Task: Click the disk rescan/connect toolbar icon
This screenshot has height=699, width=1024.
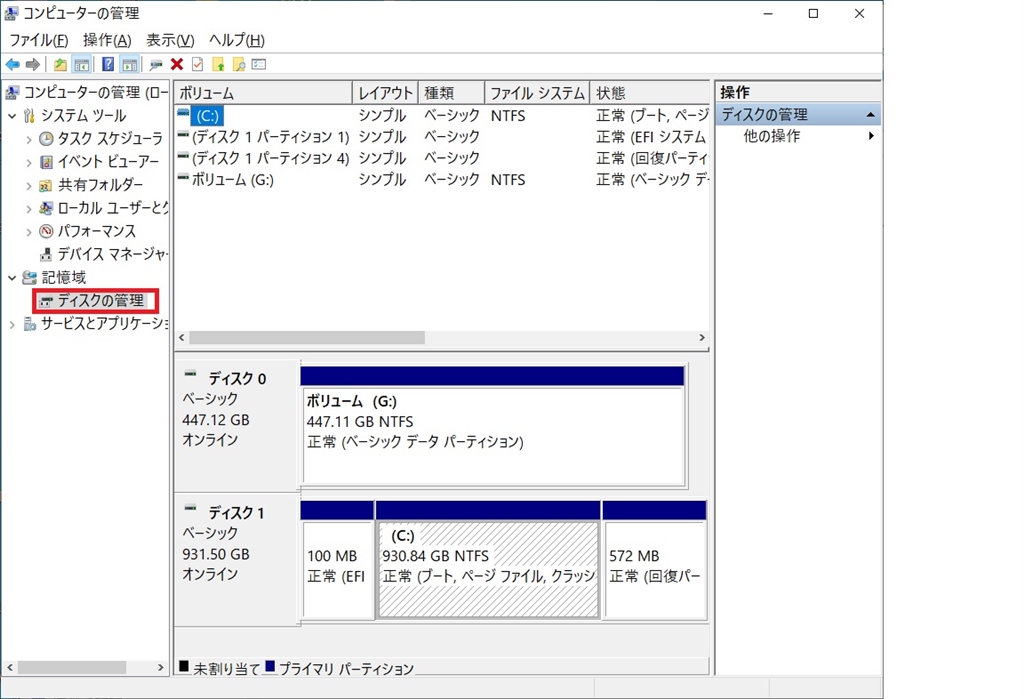Action: [x=155, y=65]
